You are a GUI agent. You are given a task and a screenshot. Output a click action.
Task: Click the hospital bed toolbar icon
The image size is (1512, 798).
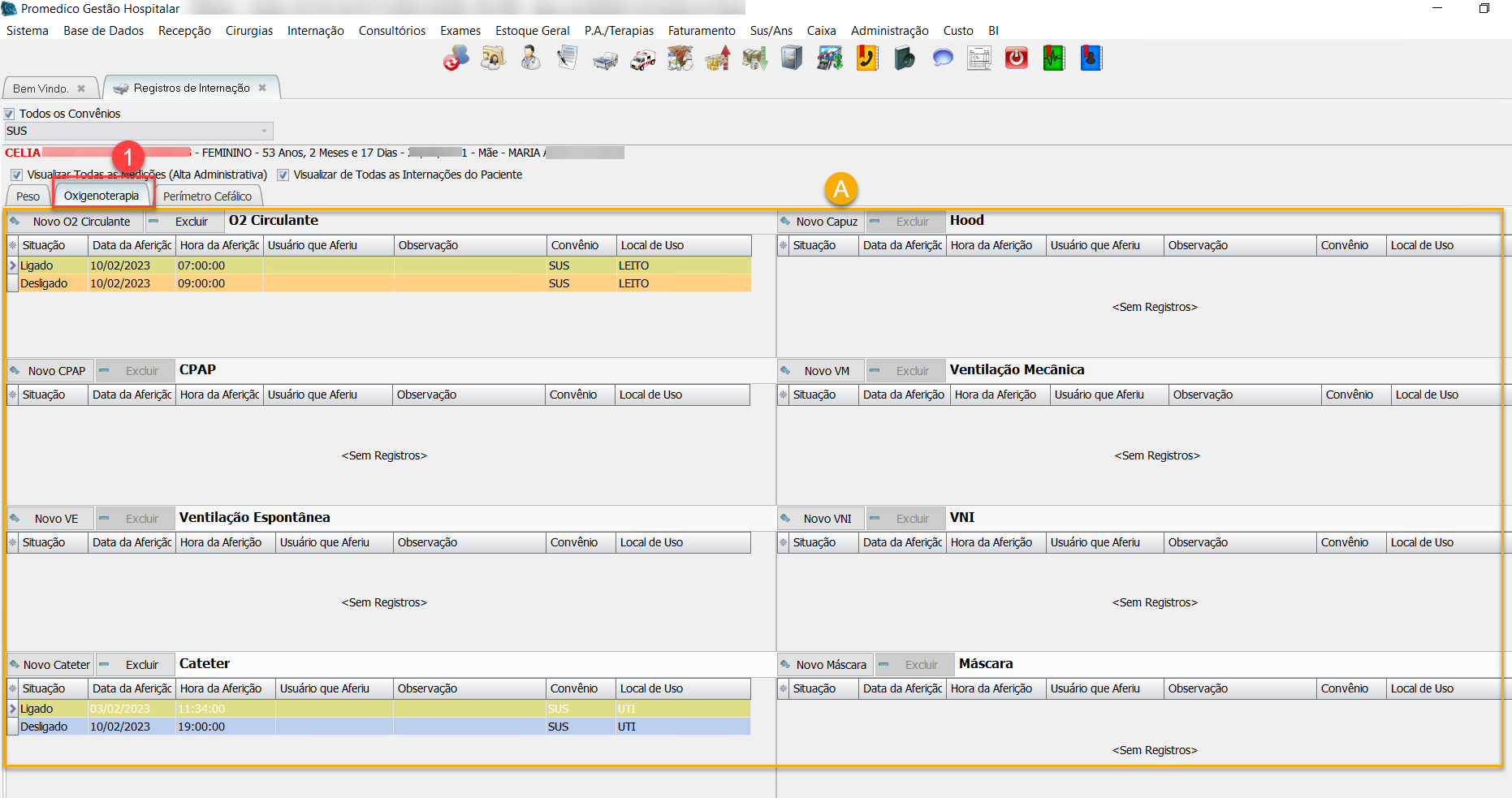pyautogui.click(x=605, y=59)
